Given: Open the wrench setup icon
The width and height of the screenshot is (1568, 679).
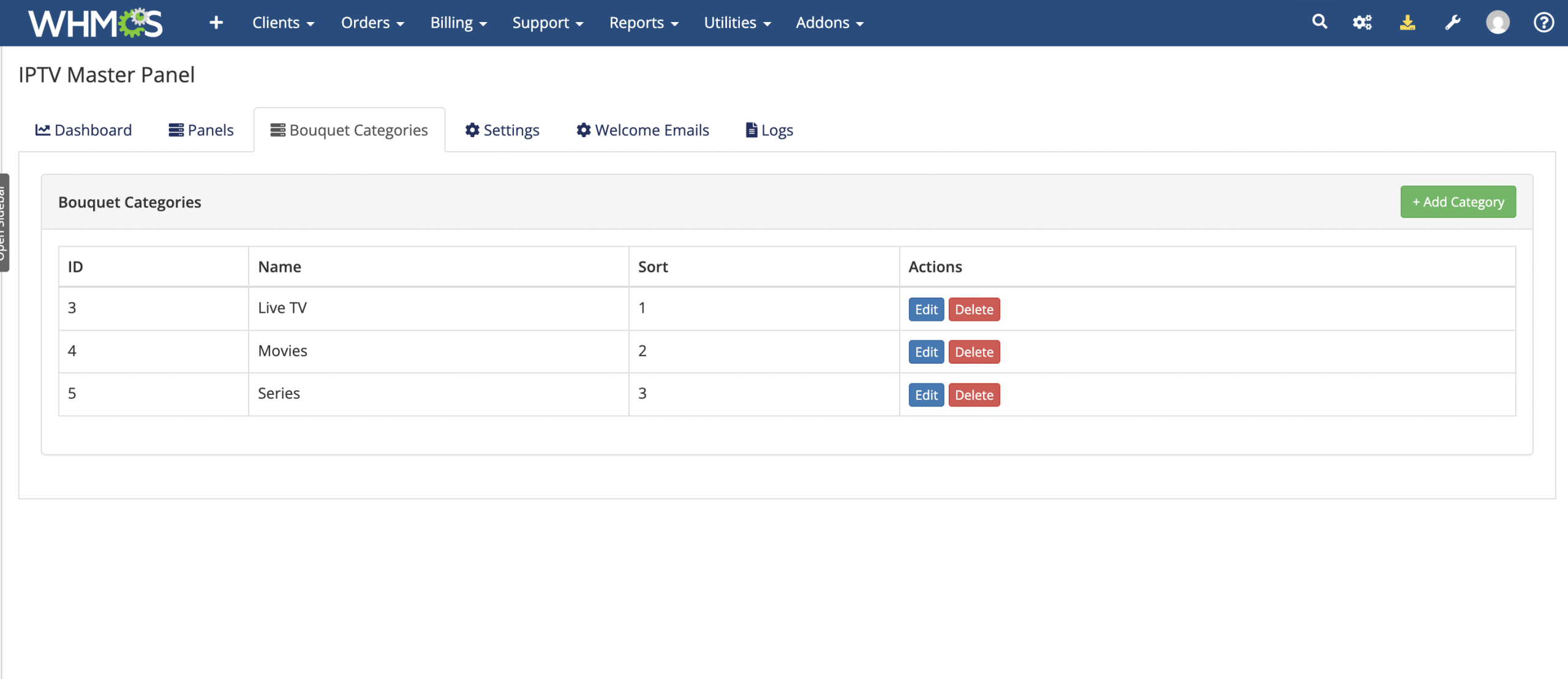Looking at the screenshot, I should click(1453, 23).
